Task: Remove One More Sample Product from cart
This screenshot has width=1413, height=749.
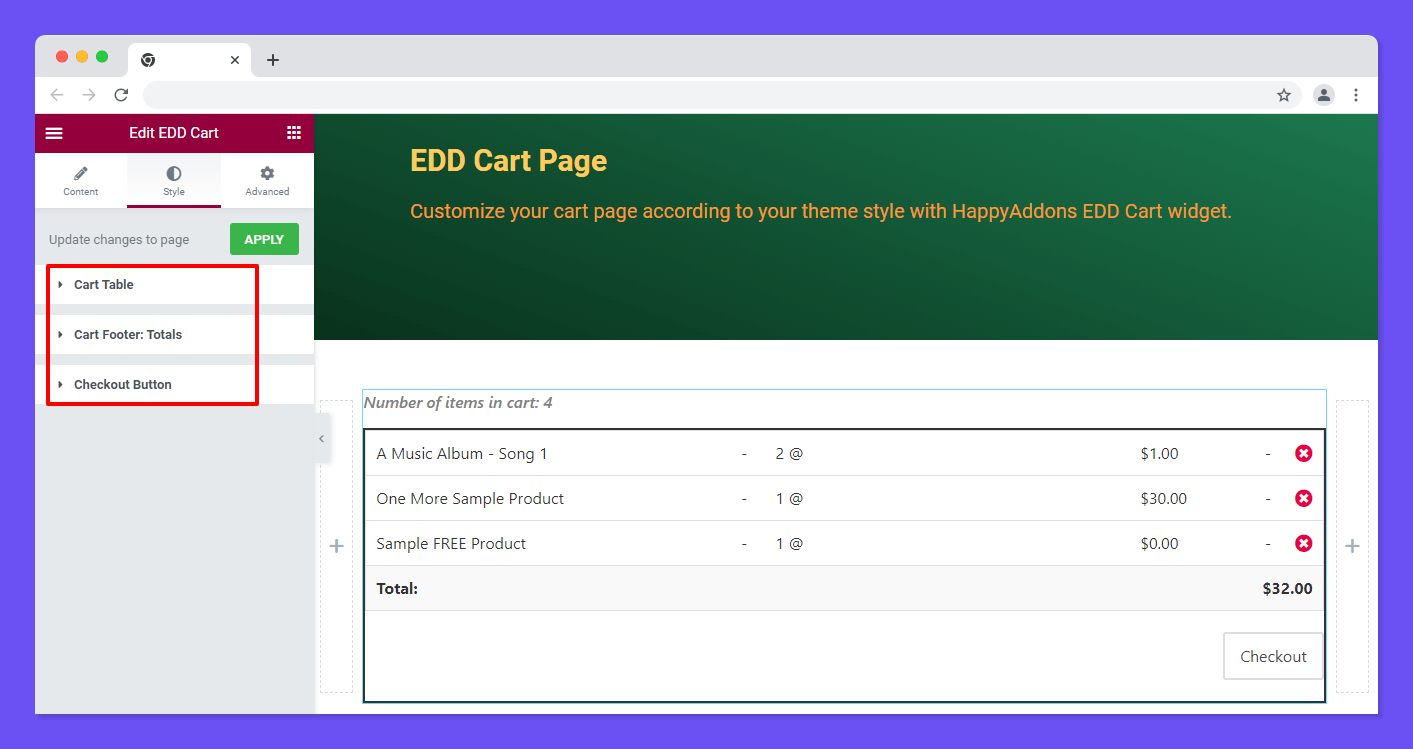Action: (x=1303, y=498)
